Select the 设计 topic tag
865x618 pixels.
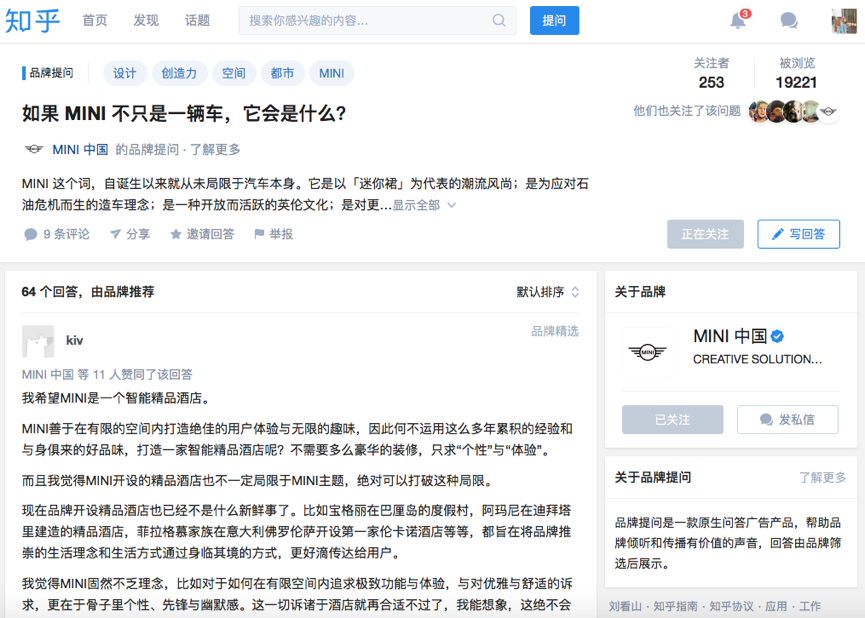pos(125,73)
